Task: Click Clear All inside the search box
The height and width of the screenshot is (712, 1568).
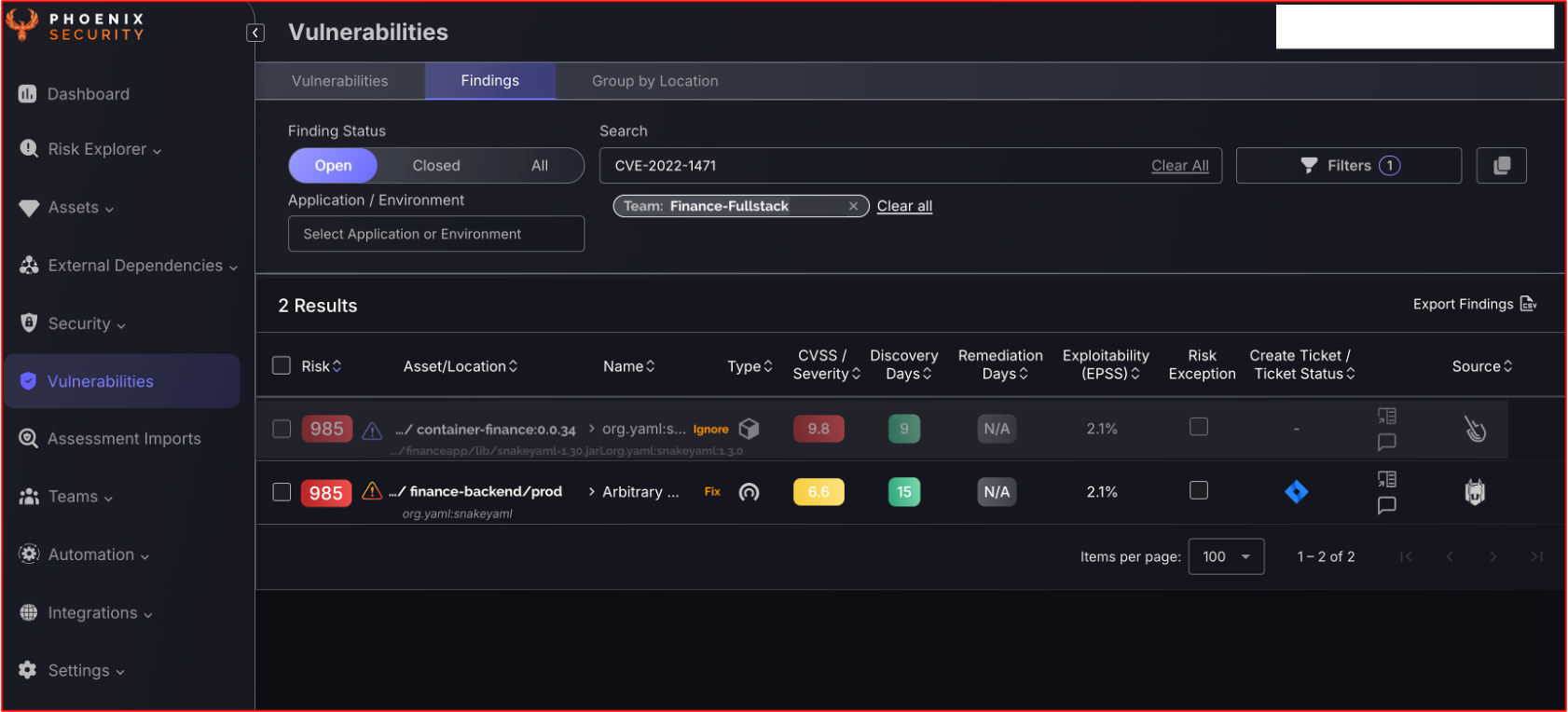Action: click(x=1179, y=166)
